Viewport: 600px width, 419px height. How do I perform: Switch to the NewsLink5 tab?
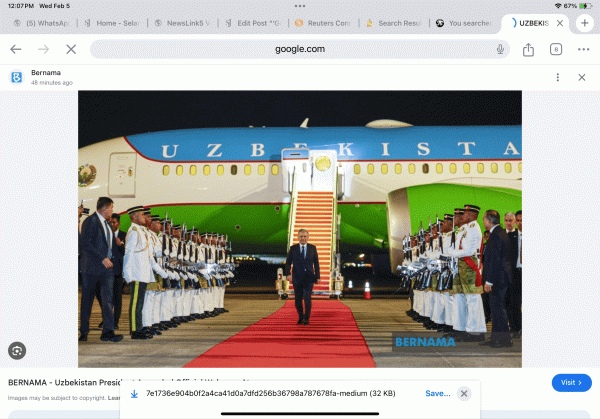tap(185, 22)
